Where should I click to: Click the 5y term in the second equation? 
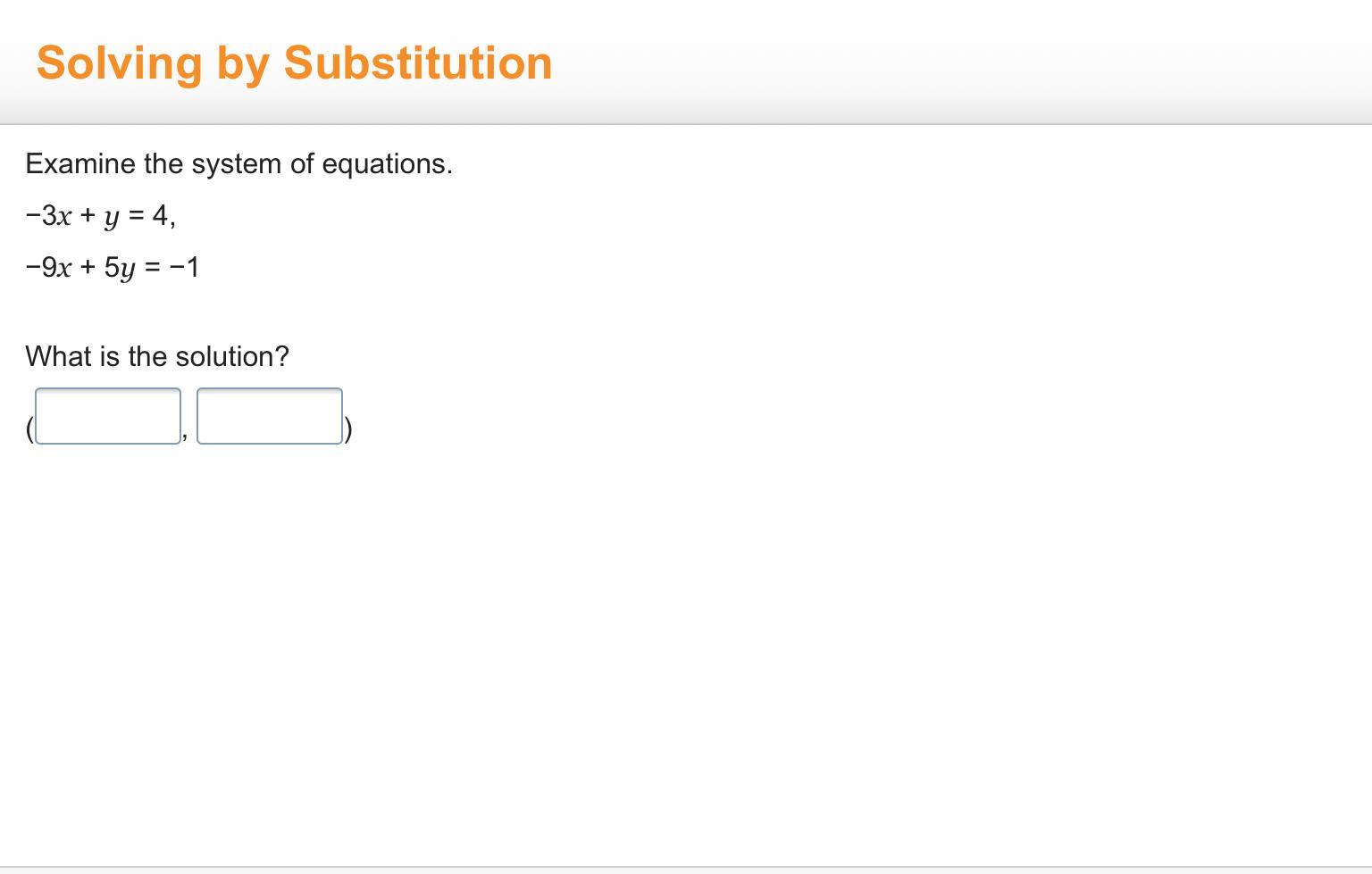tap(120, 268)
